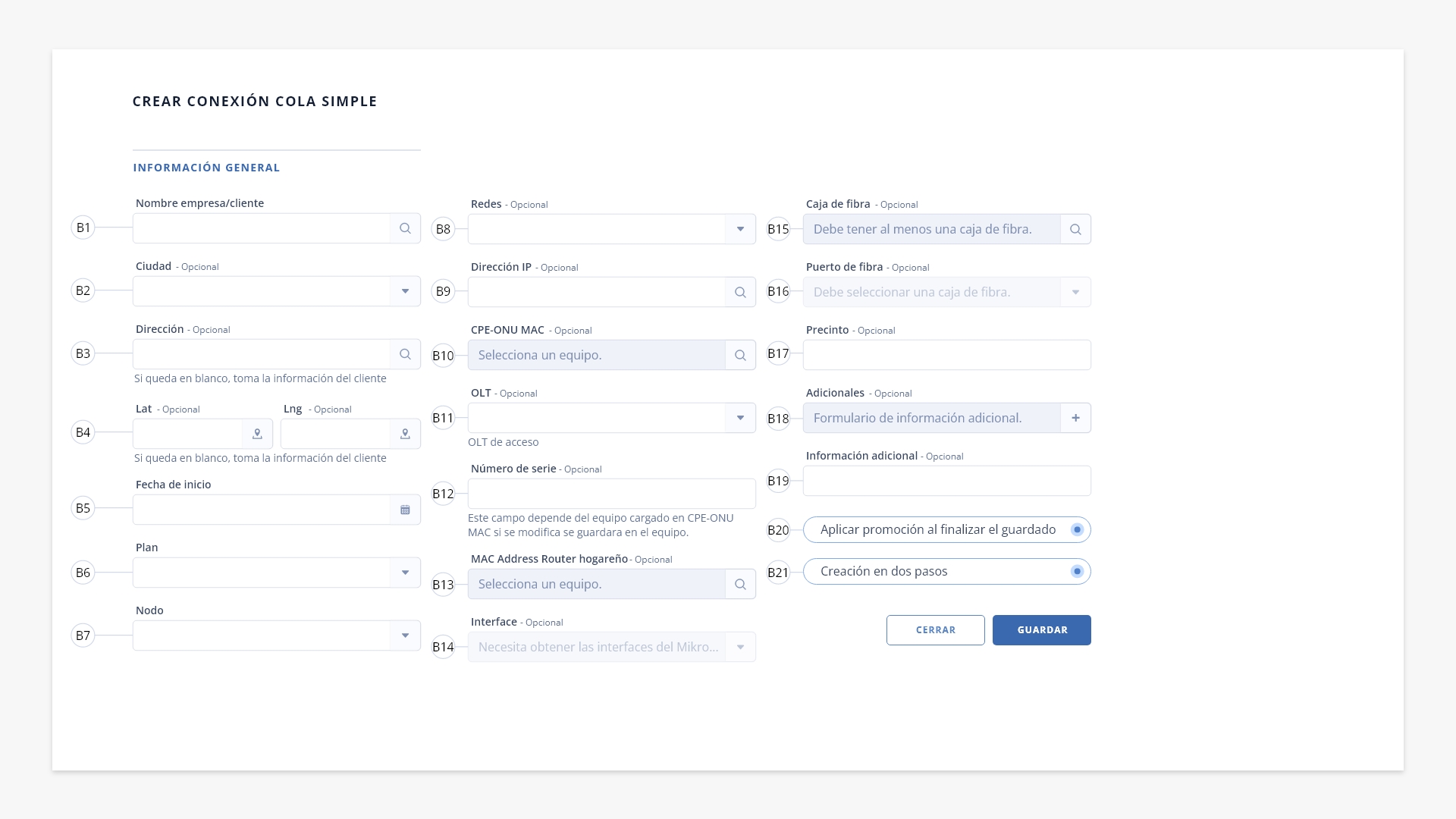Toggle Aplicar promoción al finalizar el guardado

(x=1077, y=529)
